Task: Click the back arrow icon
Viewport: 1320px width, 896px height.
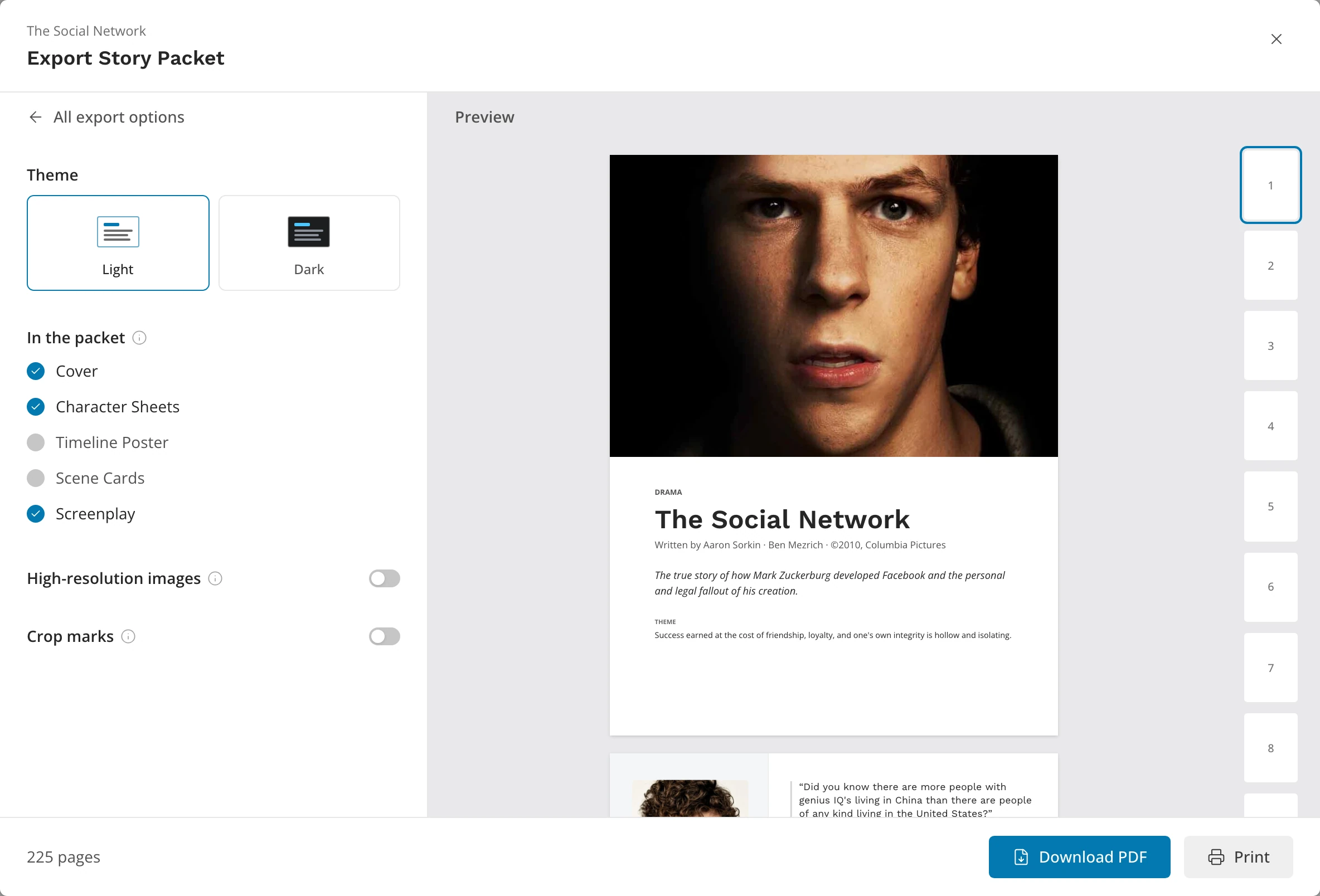Action: pos(35,117)
